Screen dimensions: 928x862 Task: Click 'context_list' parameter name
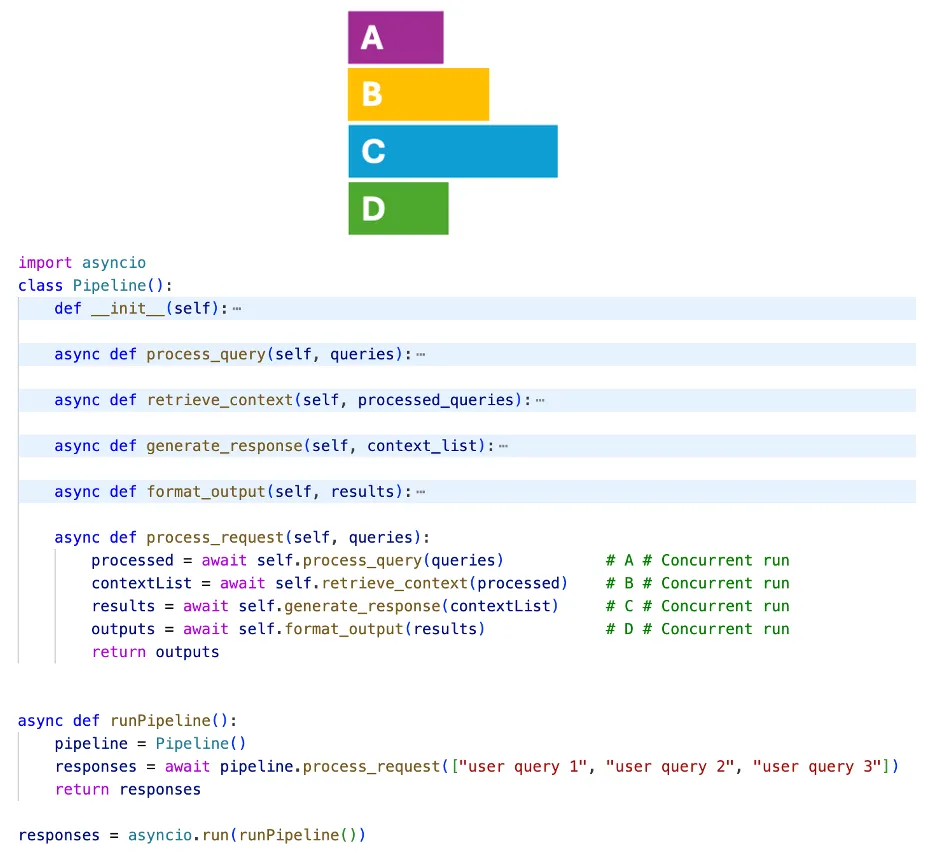(x=422, y=446)
